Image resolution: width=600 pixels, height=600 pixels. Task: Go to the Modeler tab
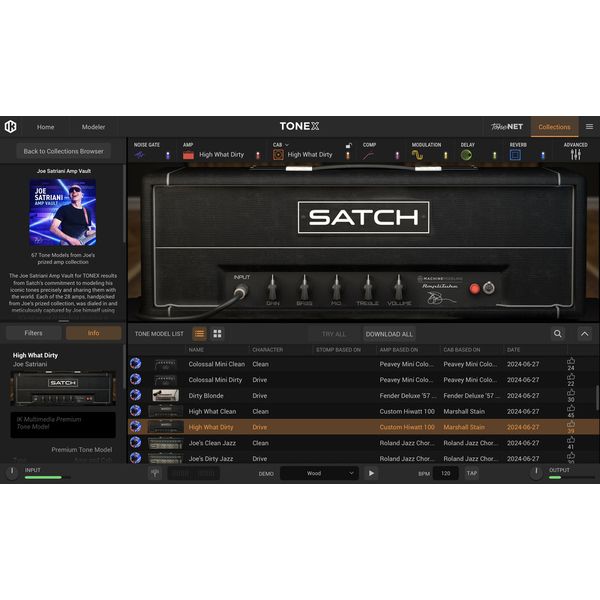[x=93, y=127]
